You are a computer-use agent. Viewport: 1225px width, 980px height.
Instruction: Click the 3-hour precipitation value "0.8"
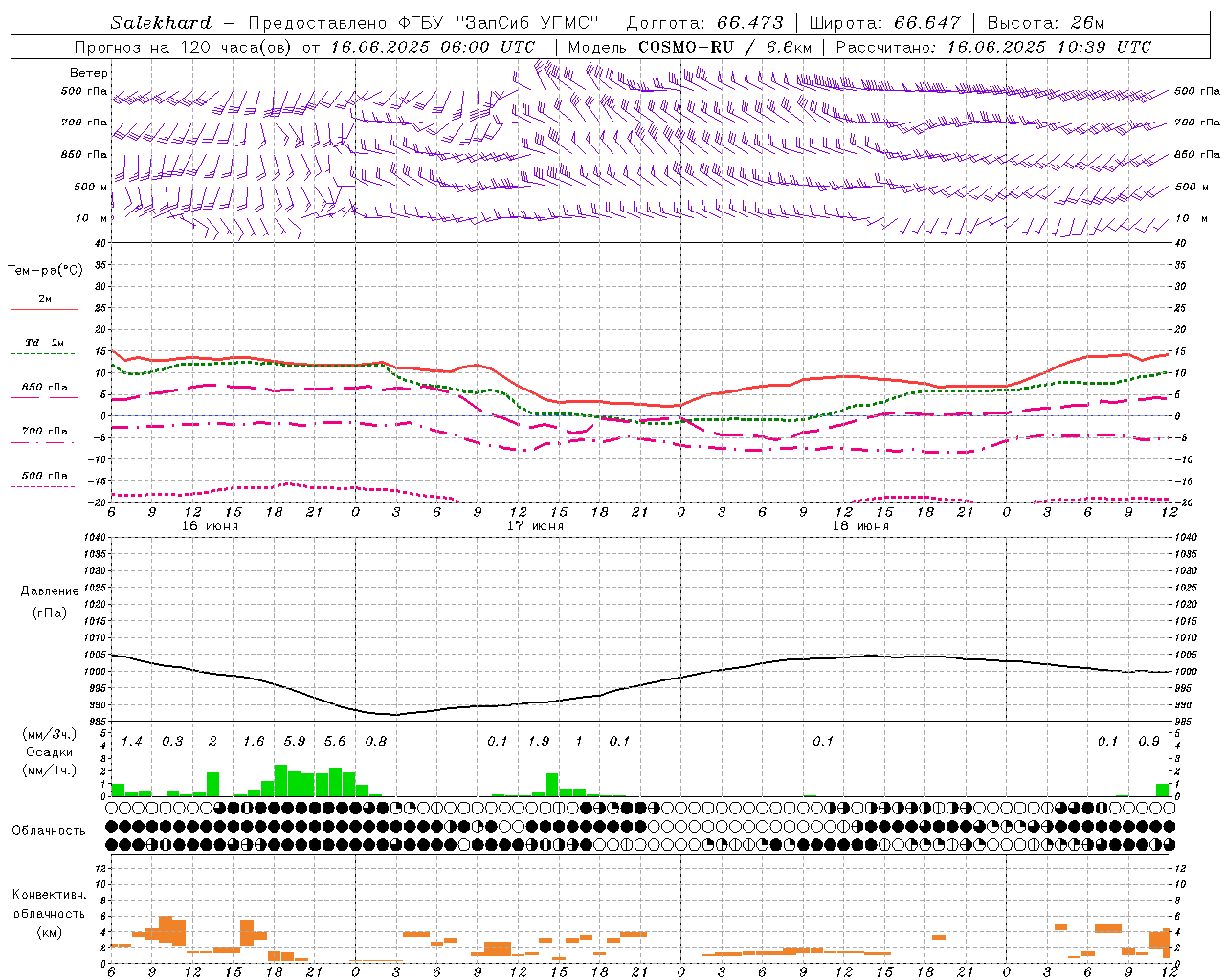[x=376, y=742]
